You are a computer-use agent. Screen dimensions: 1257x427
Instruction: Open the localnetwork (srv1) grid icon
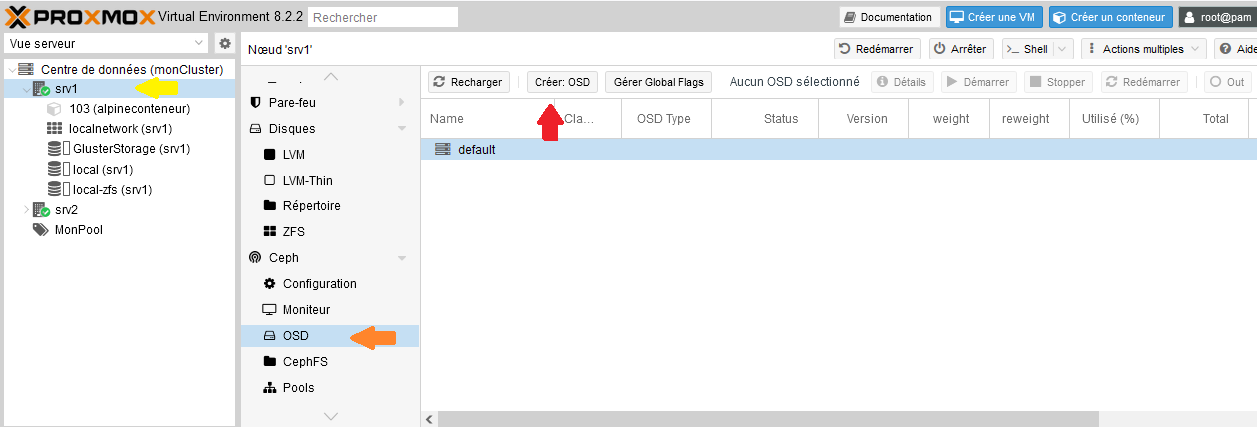tap(55, 129)
